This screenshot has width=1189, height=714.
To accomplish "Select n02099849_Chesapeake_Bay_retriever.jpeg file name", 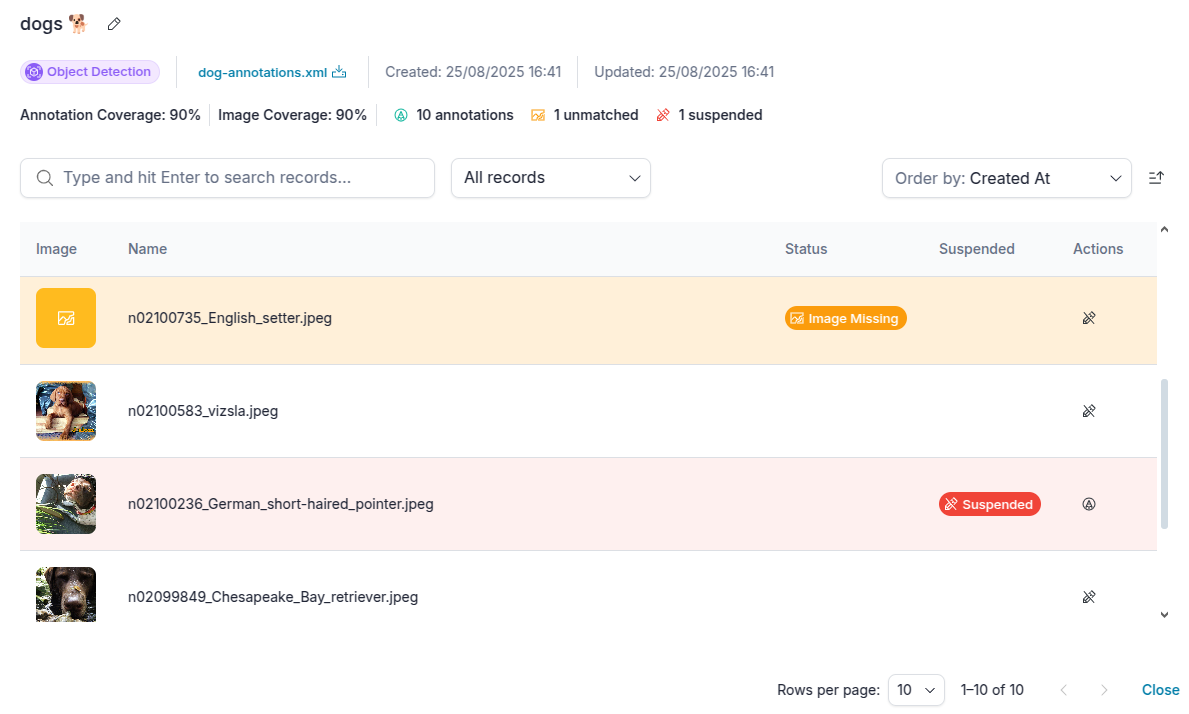I will tap(273, 597).
